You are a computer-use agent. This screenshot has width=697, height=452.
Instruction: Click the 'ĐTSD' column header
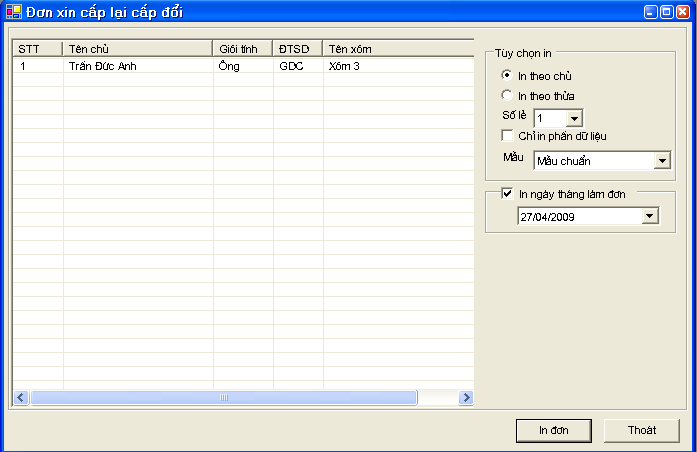pos(297,49)
